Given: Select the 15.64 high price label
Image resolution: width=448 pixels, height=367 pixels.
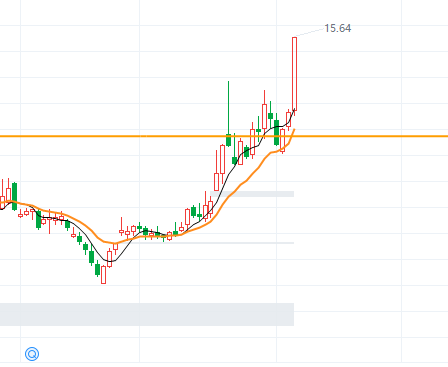Looking at the screenshot, I should pyautogui.click(x=337, y=28).
